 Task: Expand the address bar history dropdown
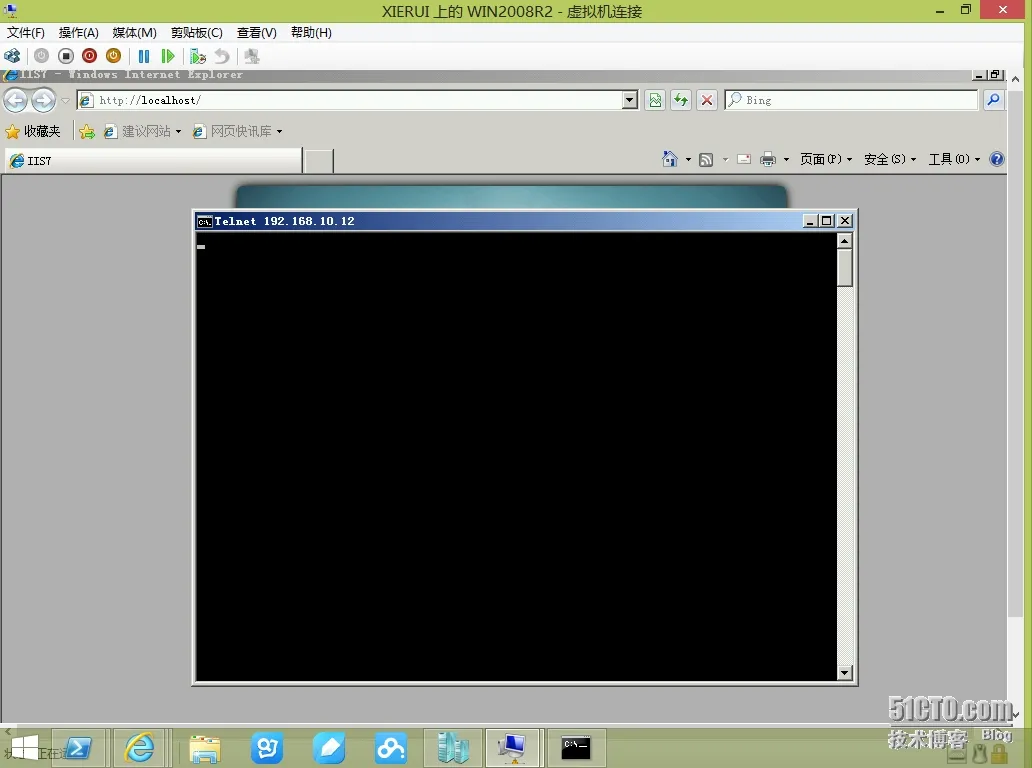click(630, 100)
